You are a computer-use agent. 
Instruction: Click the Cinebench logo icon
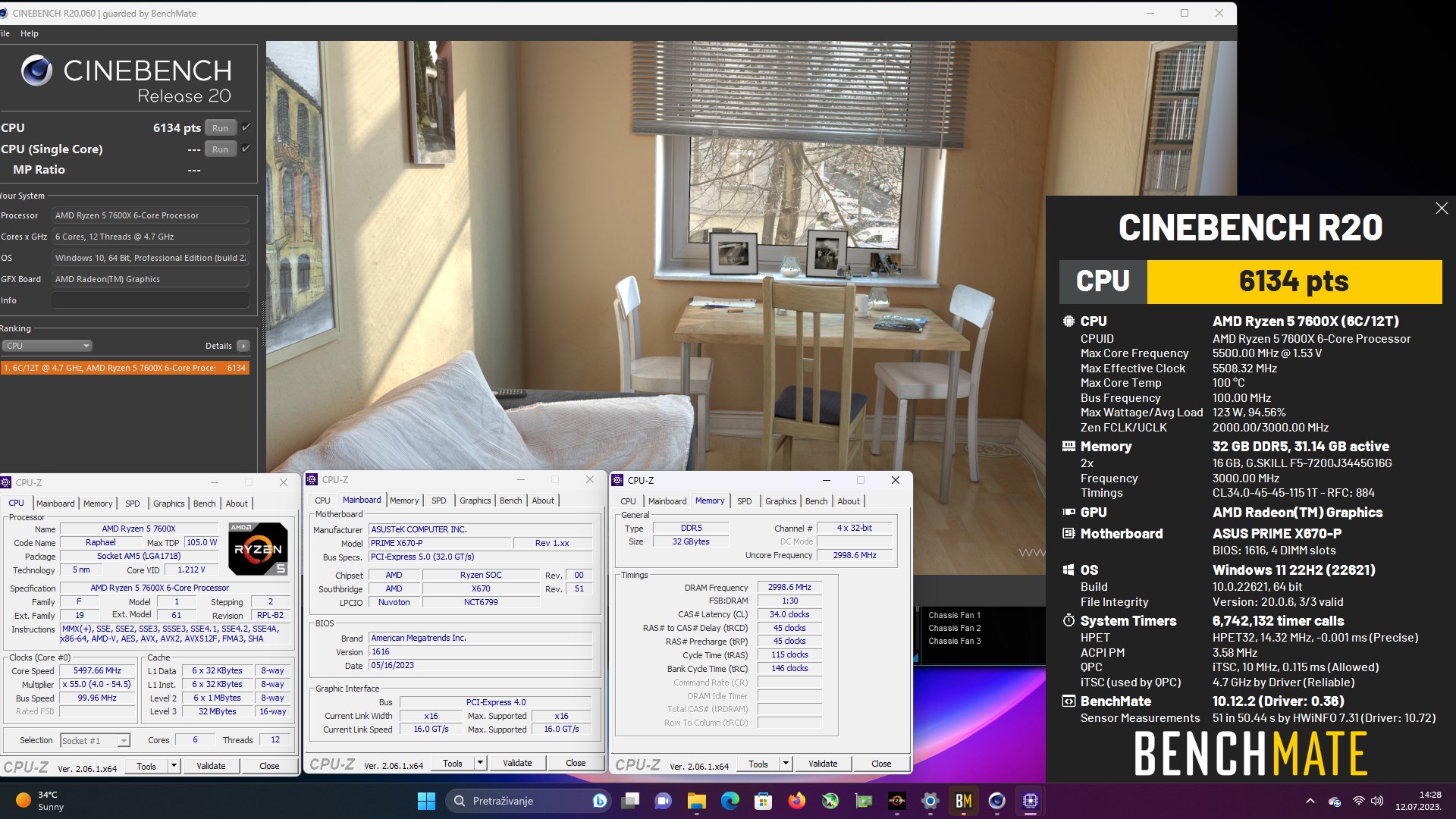click(36, 71)
